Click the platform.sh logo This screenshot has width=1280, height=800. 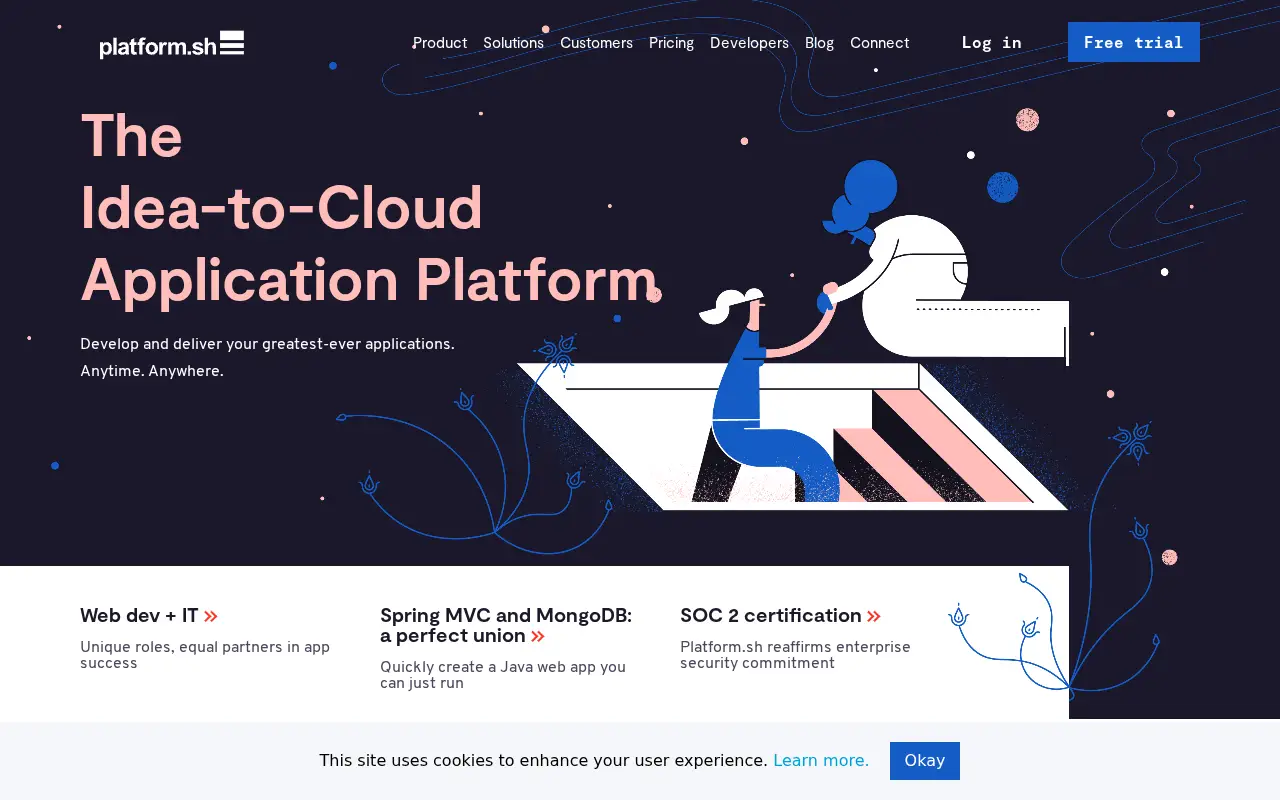[x=172, y=45]
